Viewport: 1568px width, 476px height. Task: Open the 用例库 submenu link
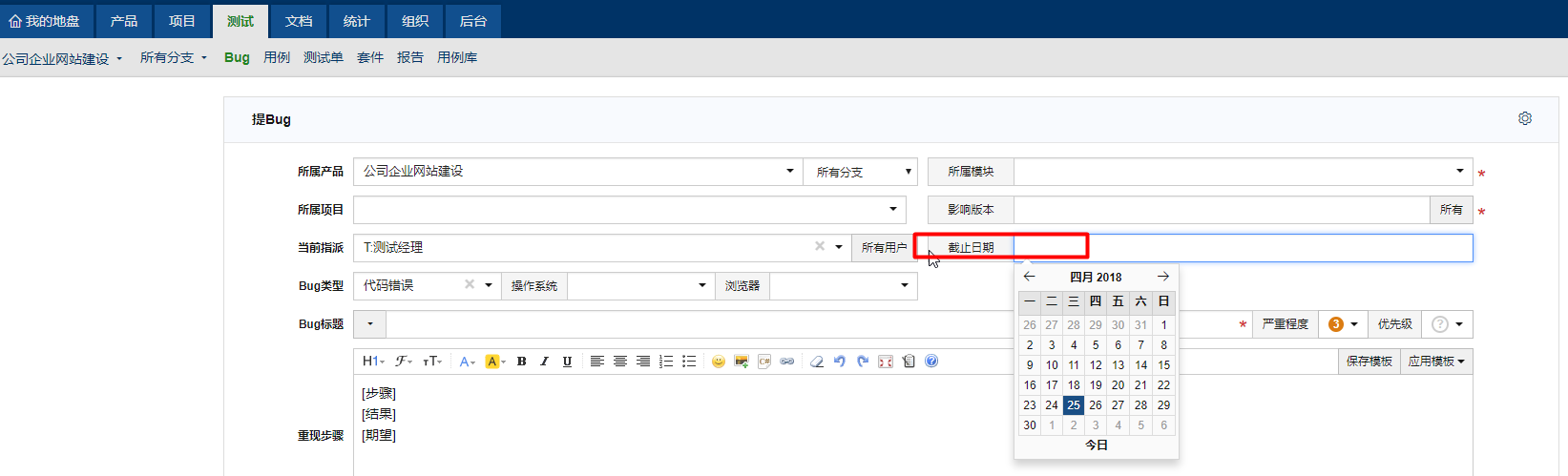pos(457,57)
